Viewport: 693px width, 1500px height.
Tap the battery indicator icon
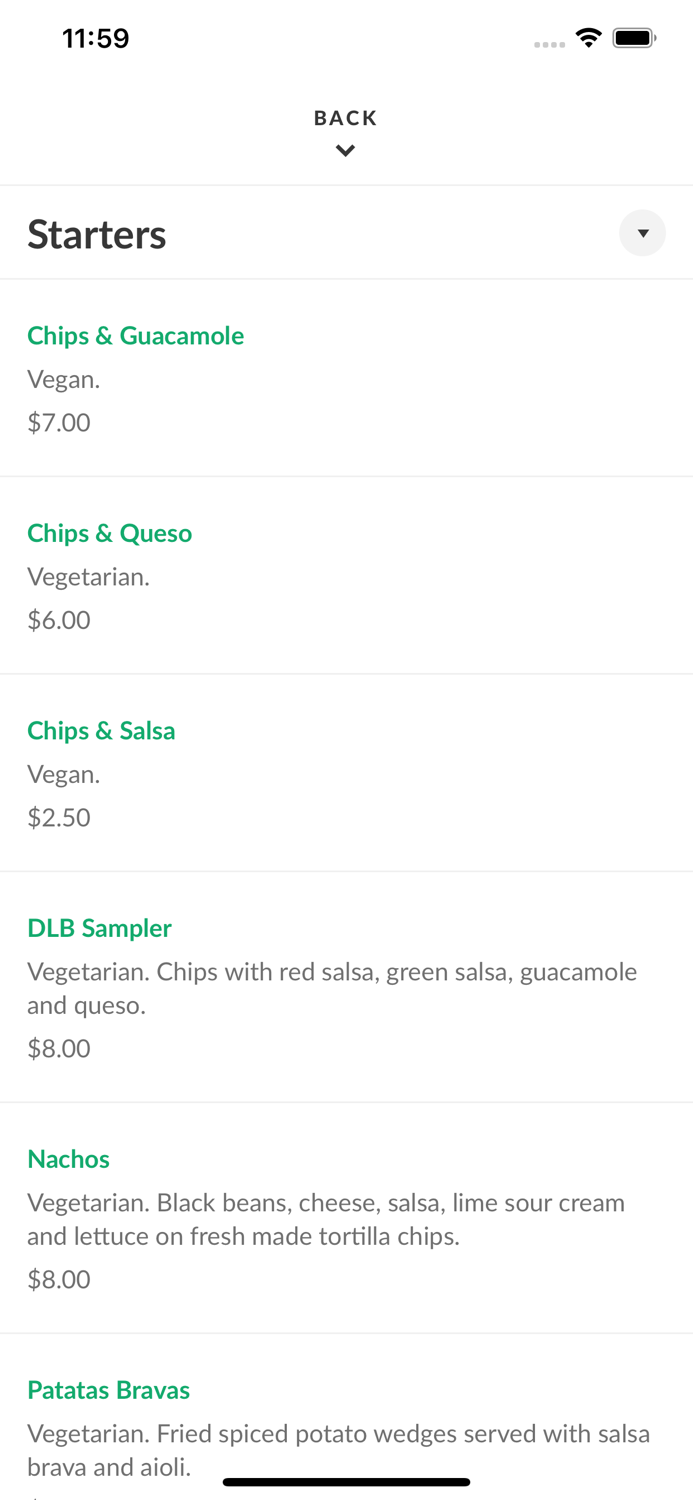634,38
